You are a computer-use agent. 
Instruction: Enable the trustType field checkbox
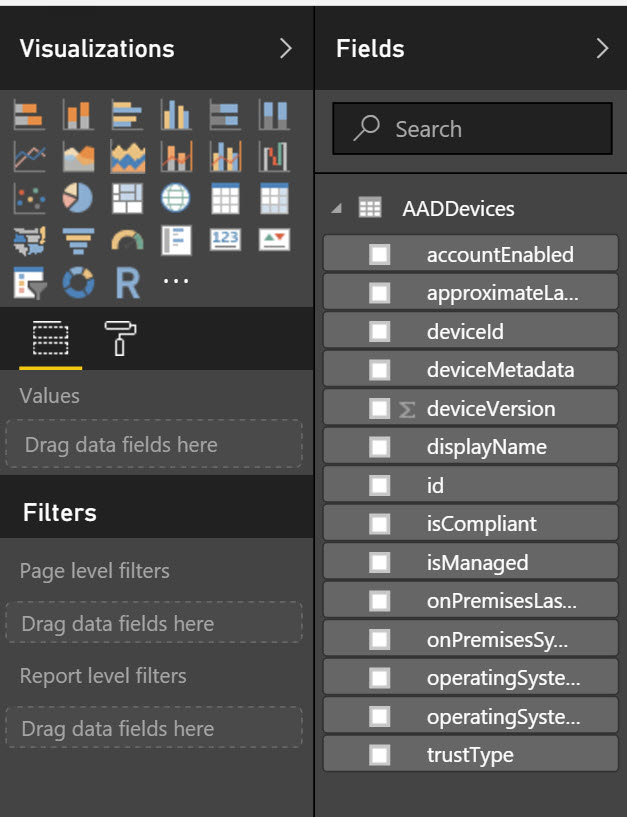(379, 755)
